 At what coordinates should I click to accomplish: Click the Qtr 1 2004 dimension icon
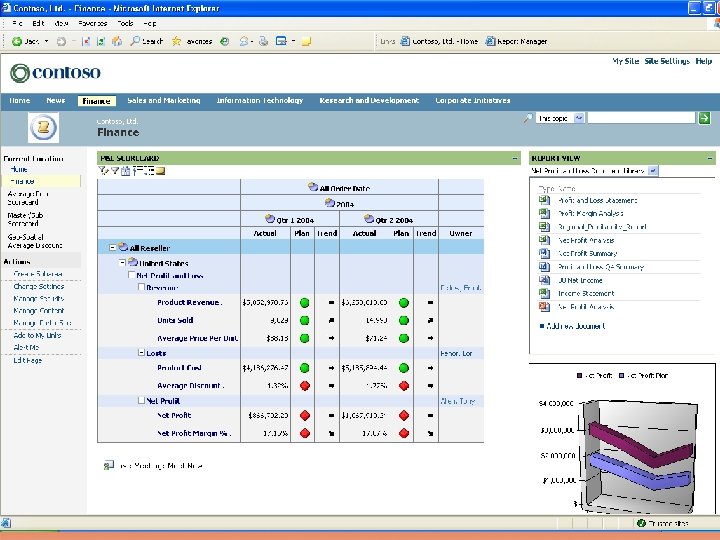point(270,219)
